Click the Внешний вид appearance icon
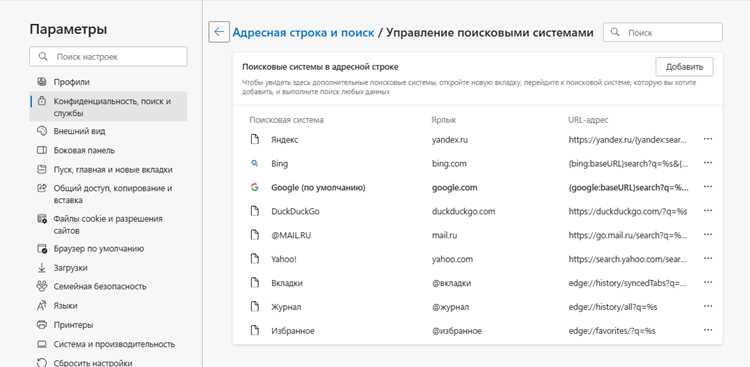Viewport: 750px width, 367px height. pos(42,131)
